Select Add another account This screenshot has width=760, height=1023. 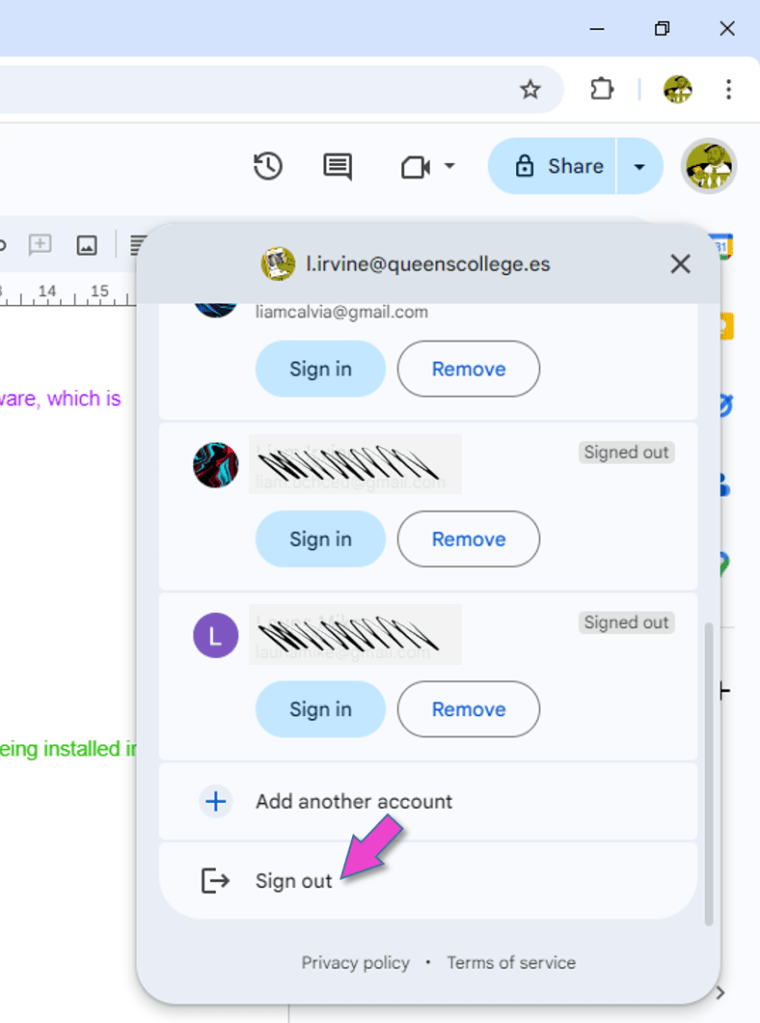click(353, 801)
